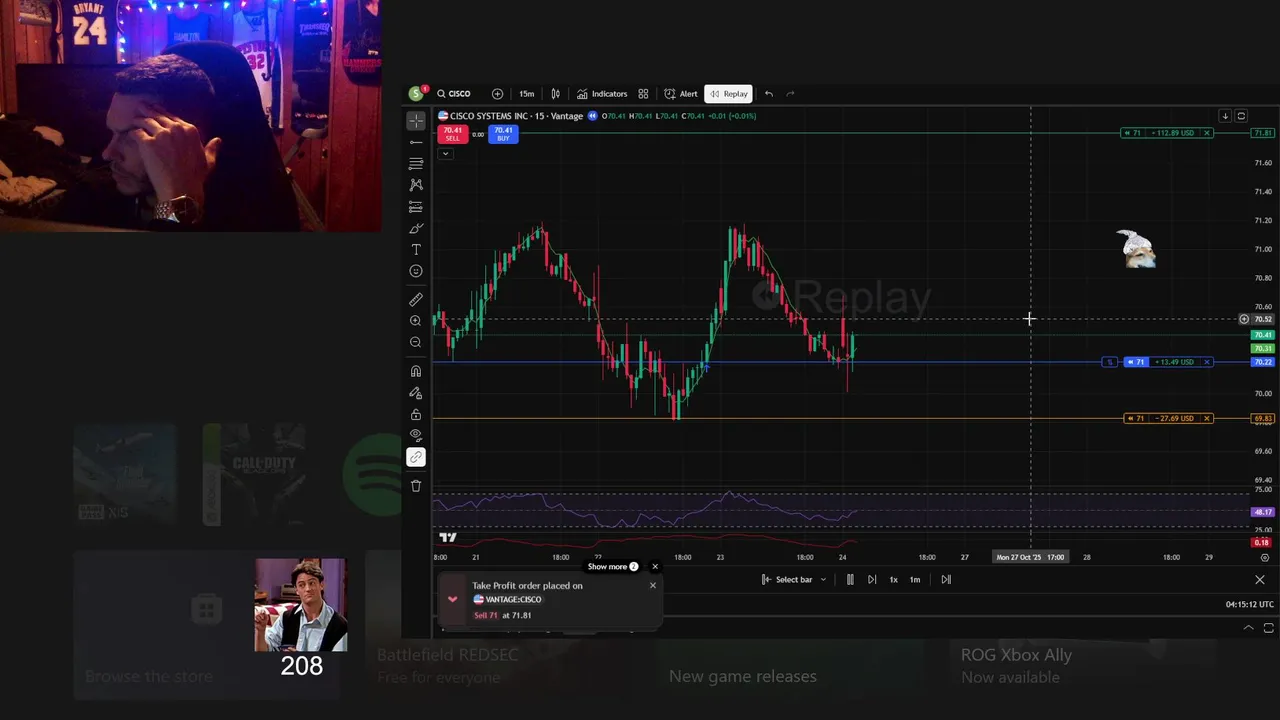Close the take profit order line at 71.81

(1207, 133)
